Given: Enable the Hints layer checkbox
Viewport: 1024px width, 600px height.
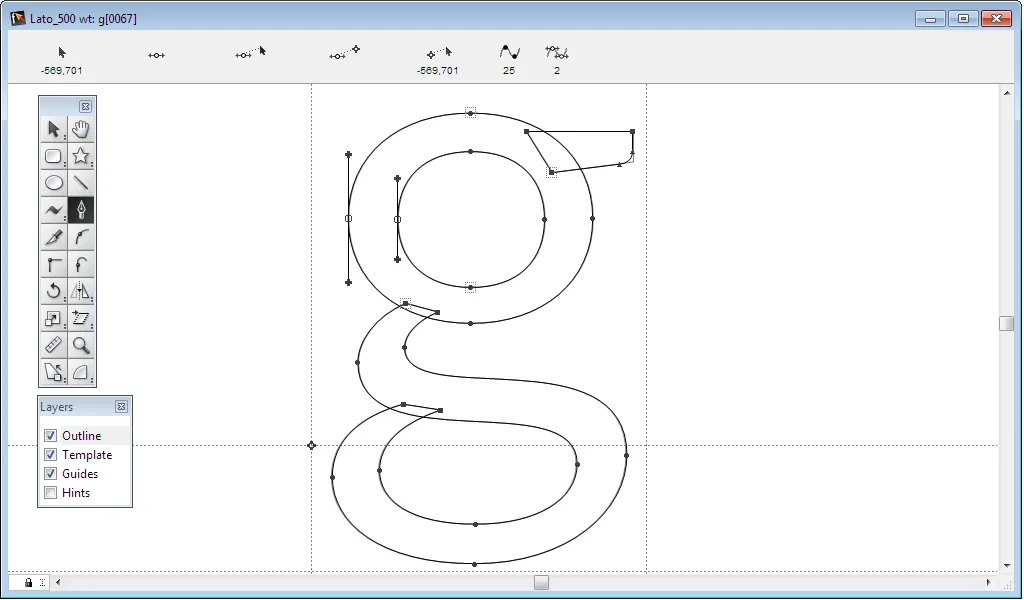Looking at the screenshot, I should [x=49, y=492].
